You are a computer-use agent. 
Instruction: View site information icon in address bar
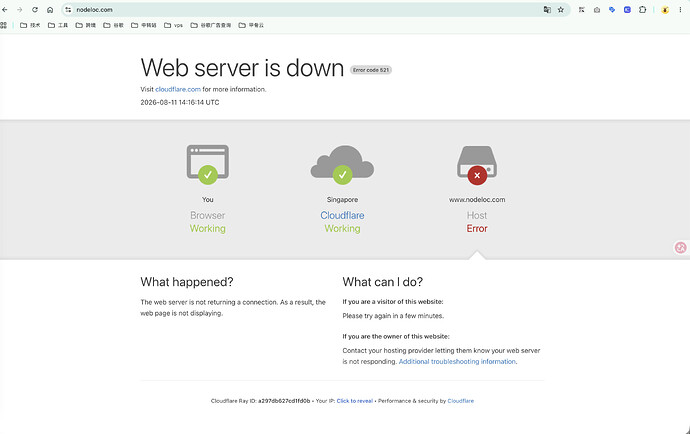pyautogui.click(x=68, y=10)
